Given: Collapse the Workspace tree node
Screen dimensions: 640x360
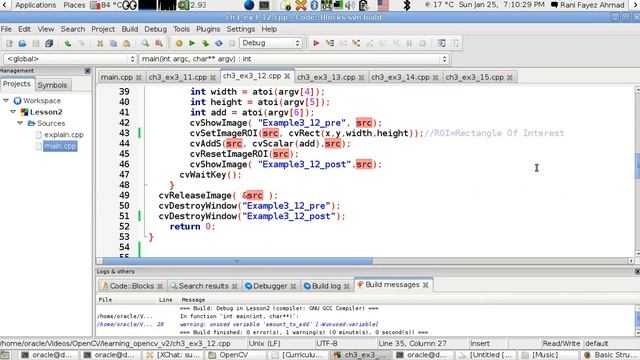Looking at the screenshot, I should [6, 100].
